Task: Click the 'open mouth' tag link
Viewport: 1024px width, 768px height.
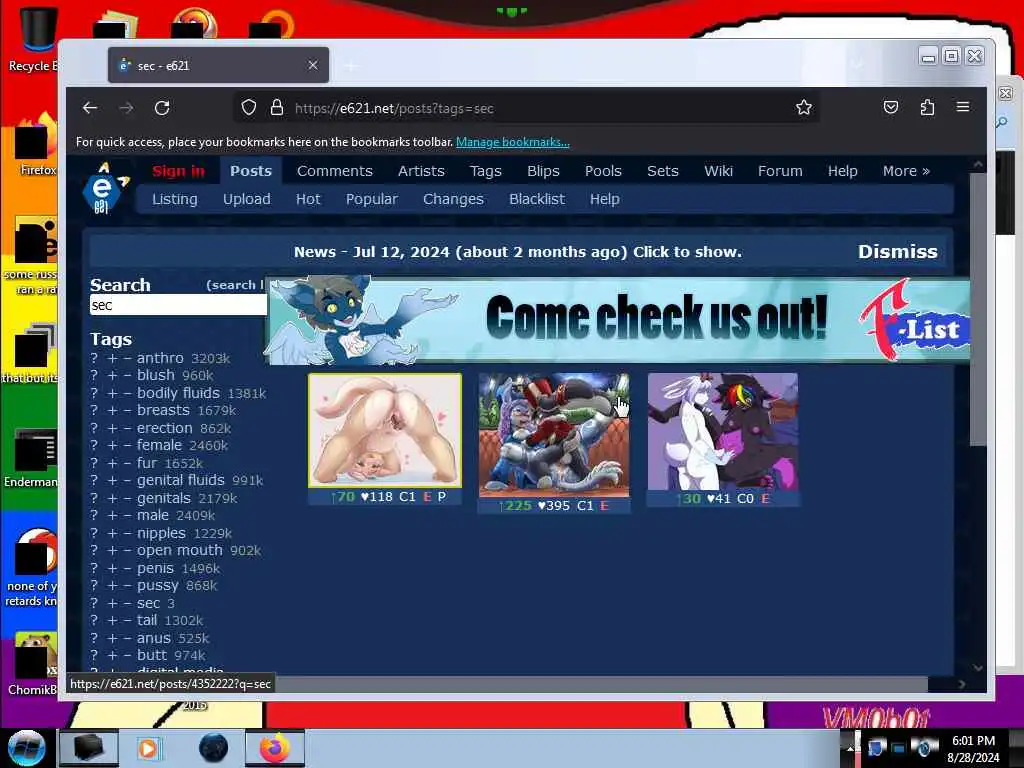Action: coord(180,551)
